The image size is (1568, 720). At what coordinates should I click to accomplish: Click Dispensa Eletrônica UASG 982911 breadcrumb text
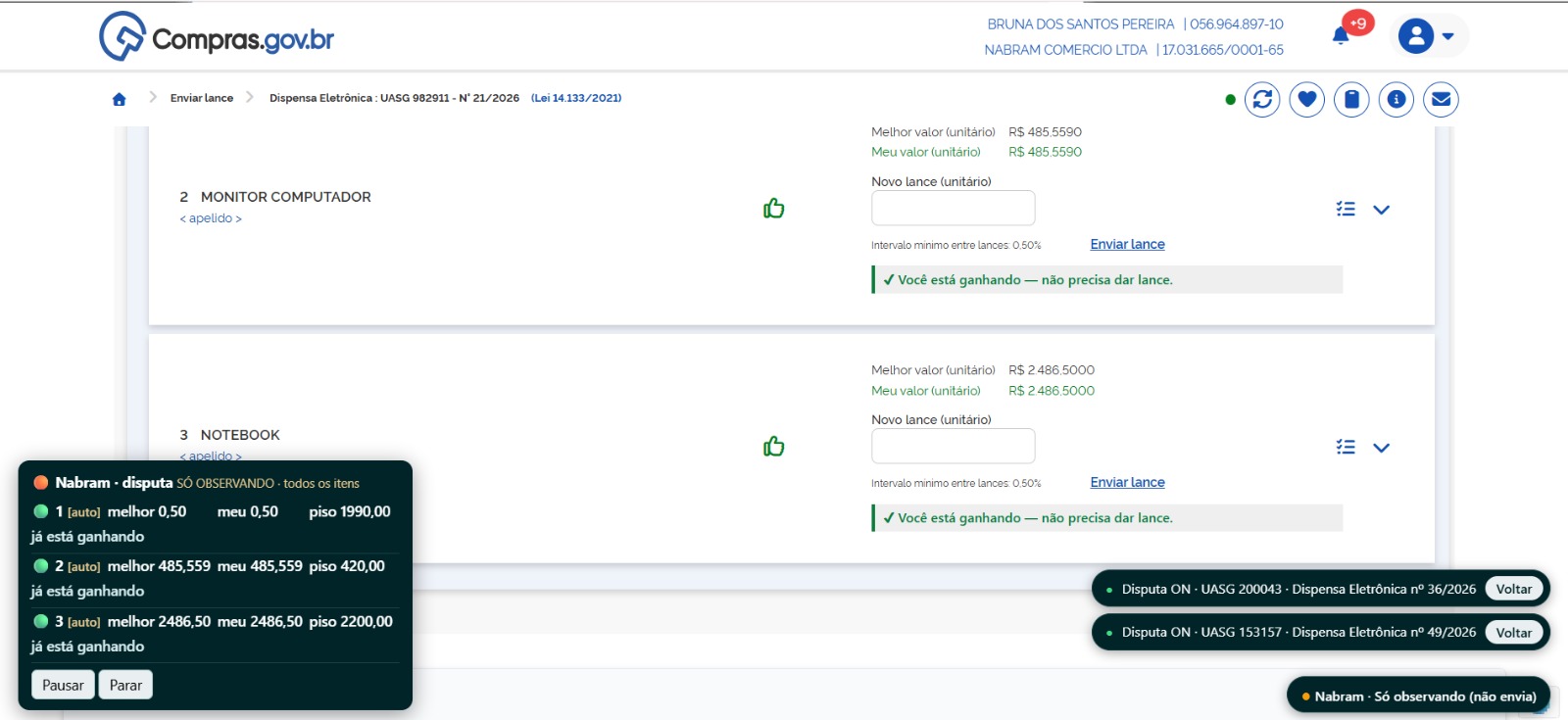pos(394,98)
